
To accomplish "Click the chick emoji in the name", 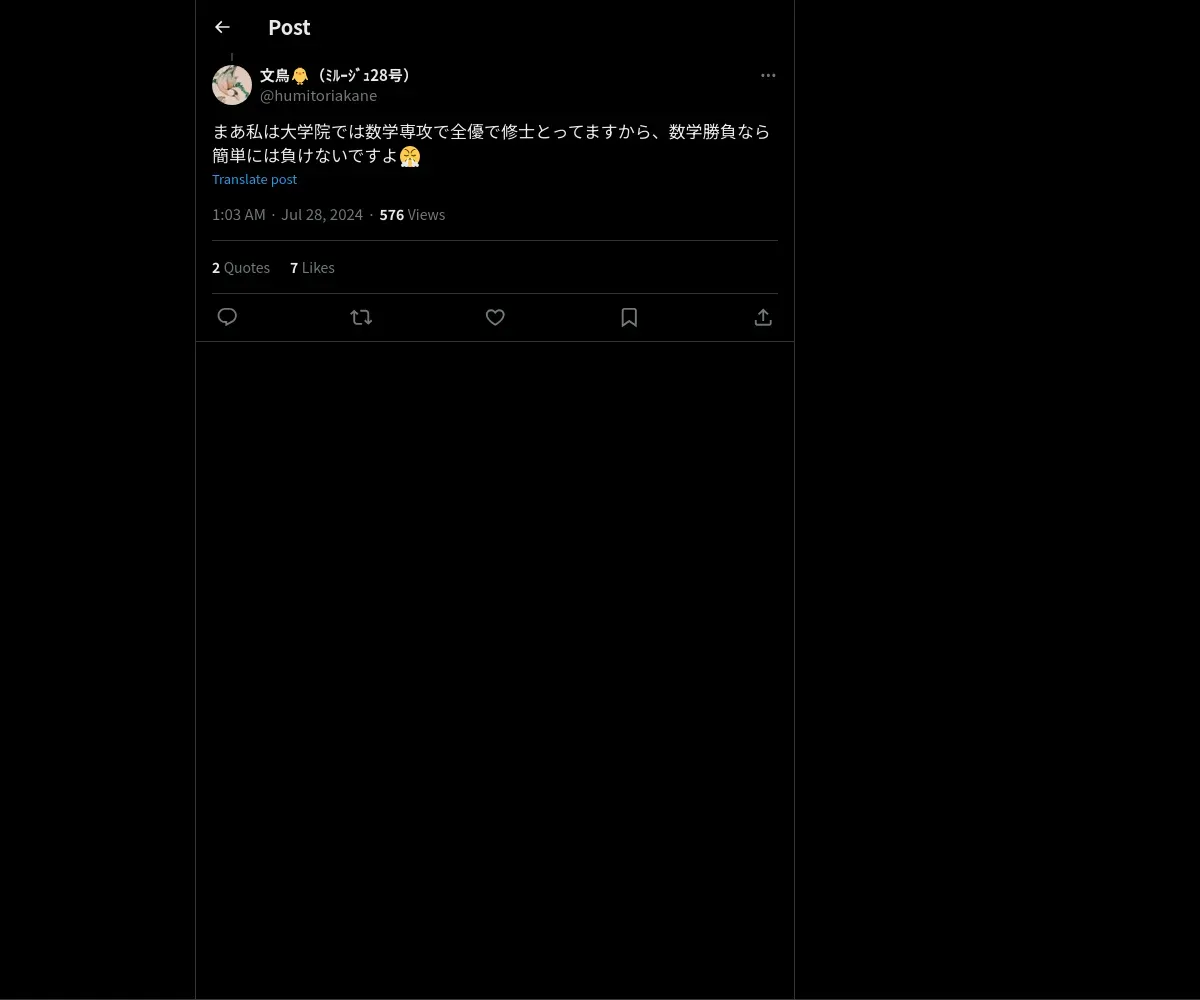I will coord(300,76).
